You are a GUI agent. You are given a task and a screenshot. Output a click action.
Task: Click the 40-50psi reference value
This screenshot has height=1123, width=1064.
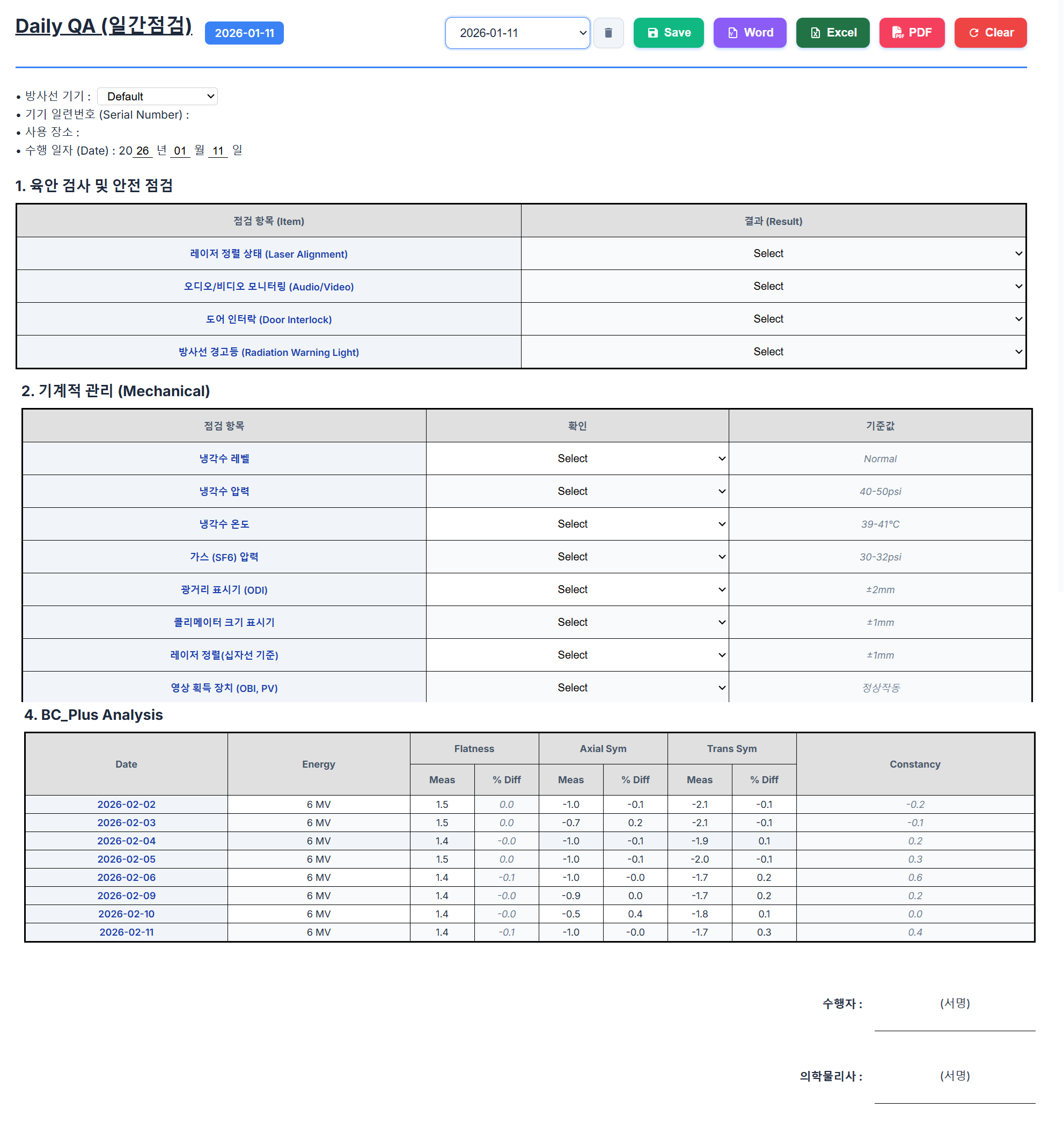pyautogui.click(x=880, y=491)
